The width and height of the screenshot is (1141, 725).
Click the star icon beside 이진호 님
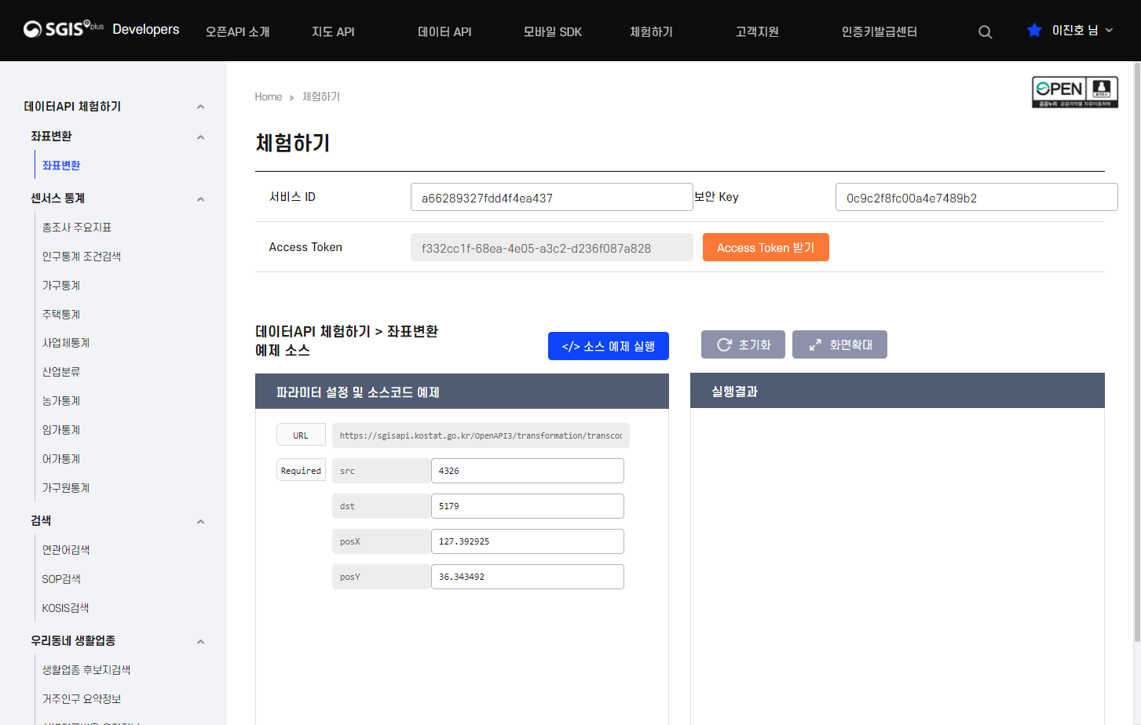[x=1033, y=30]
